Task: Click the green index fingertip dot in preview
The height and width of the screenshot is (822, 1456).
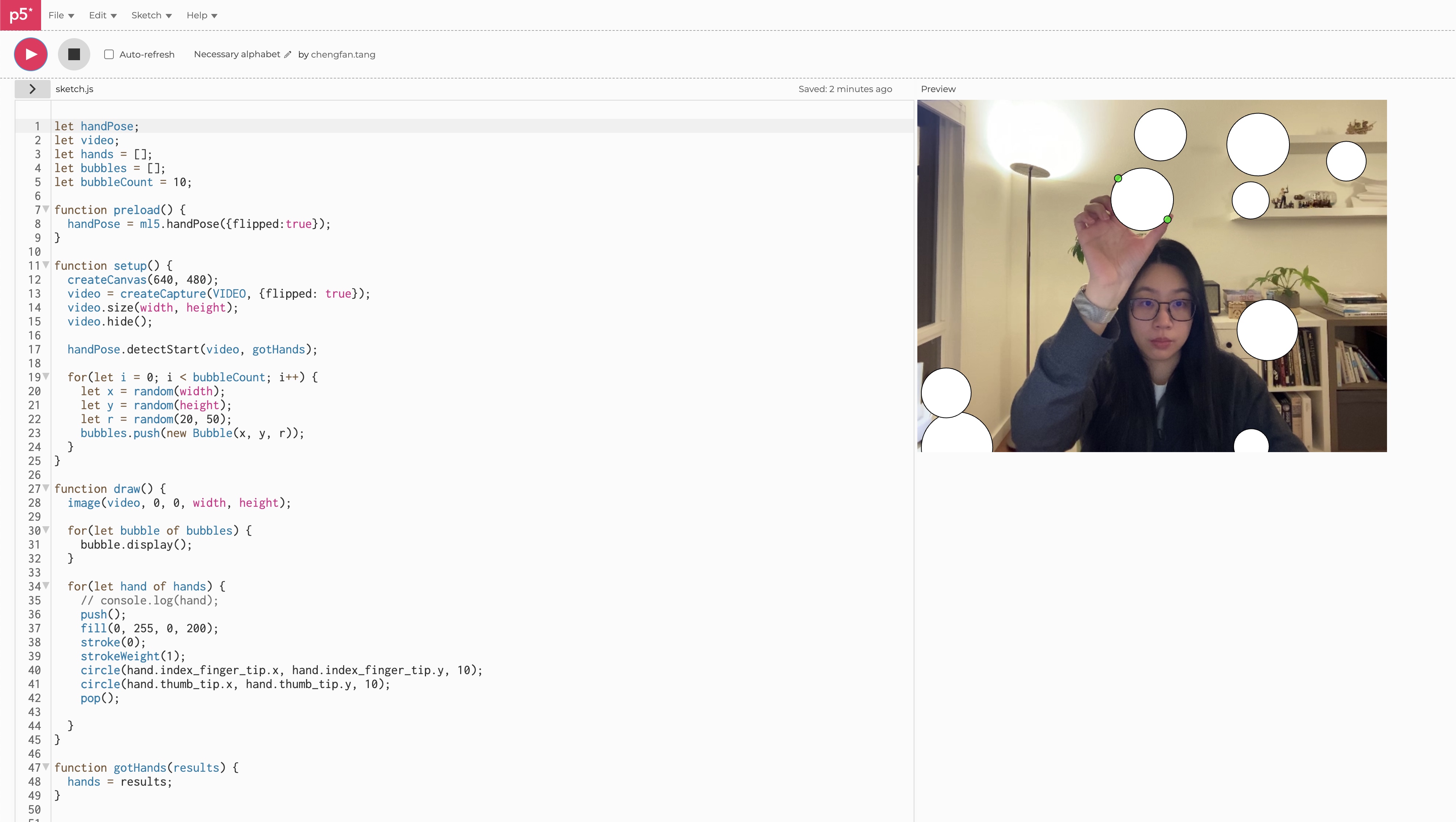Action: pos(1118,179)
